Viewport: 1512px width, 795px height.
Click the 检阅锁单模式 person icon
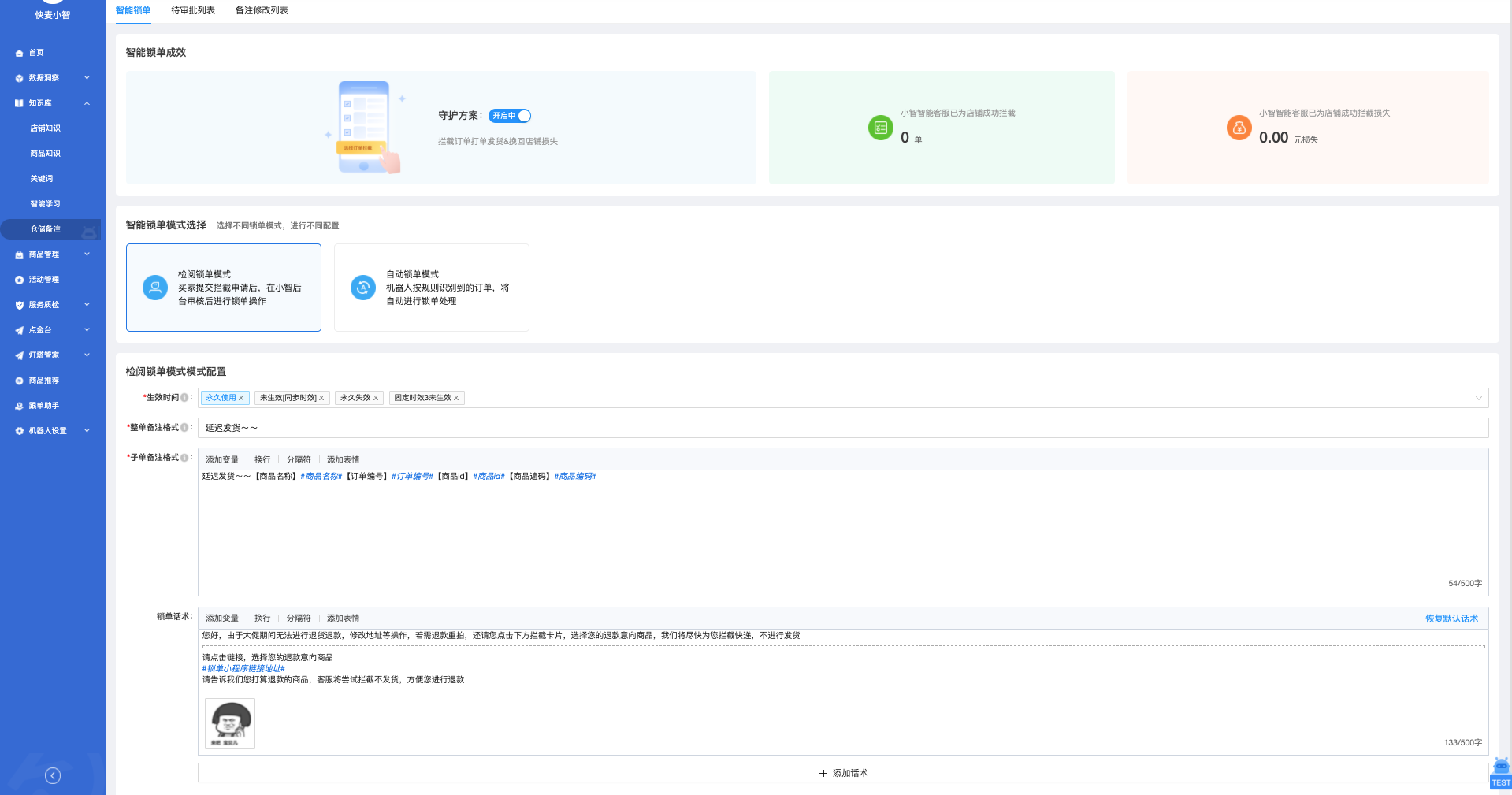(x=155, y=288)
